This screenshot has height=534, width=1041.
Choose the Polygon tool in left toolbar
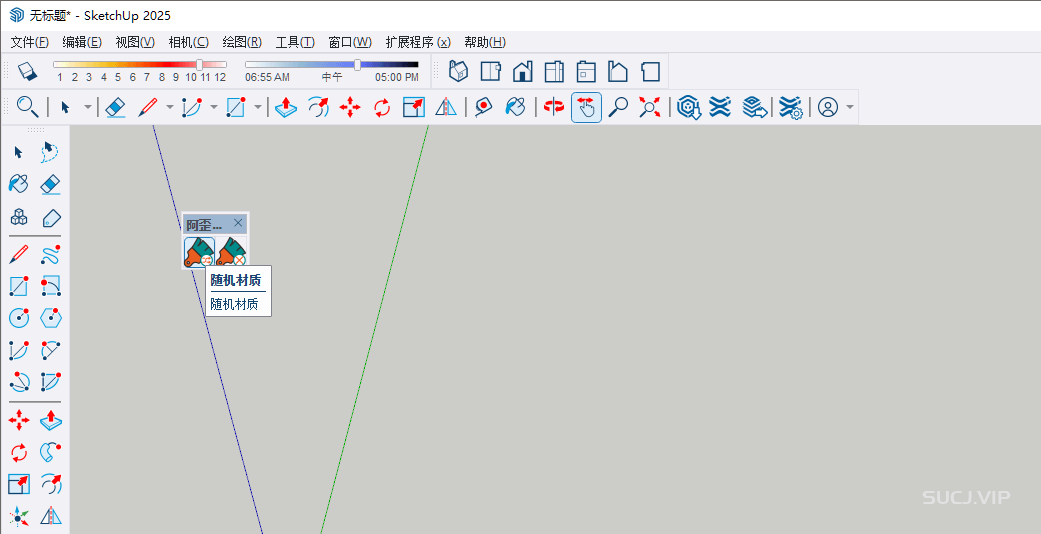pyautogui.click(x=50, y=318)
